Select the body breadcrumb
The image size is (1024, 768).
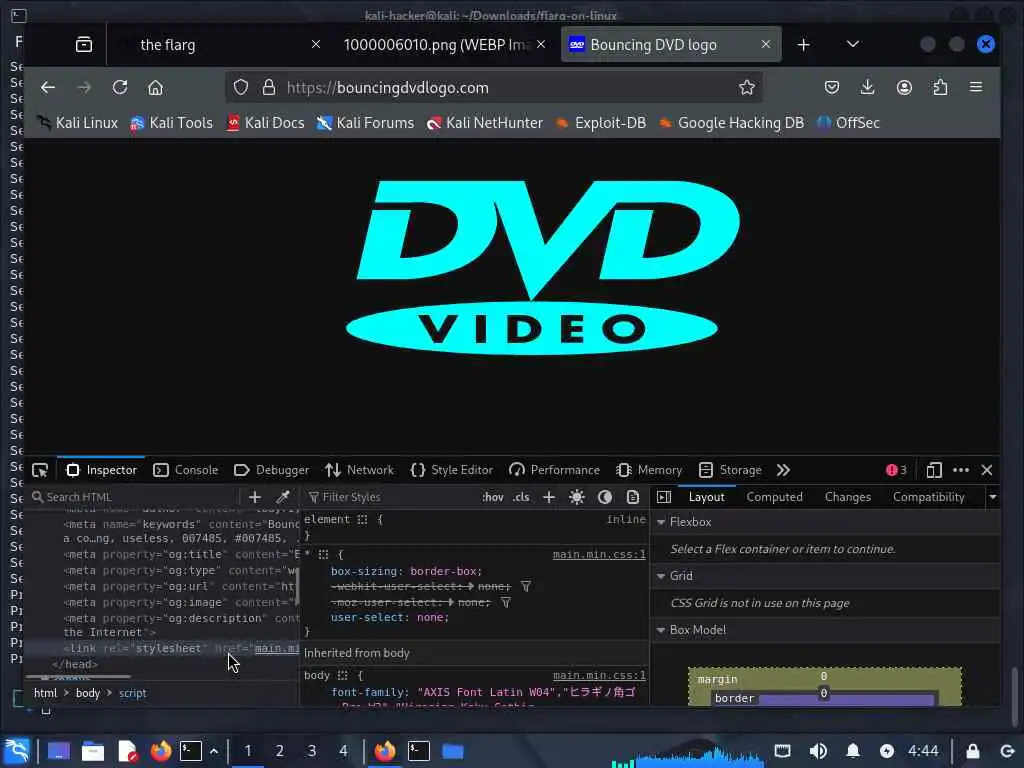point(88,693)
